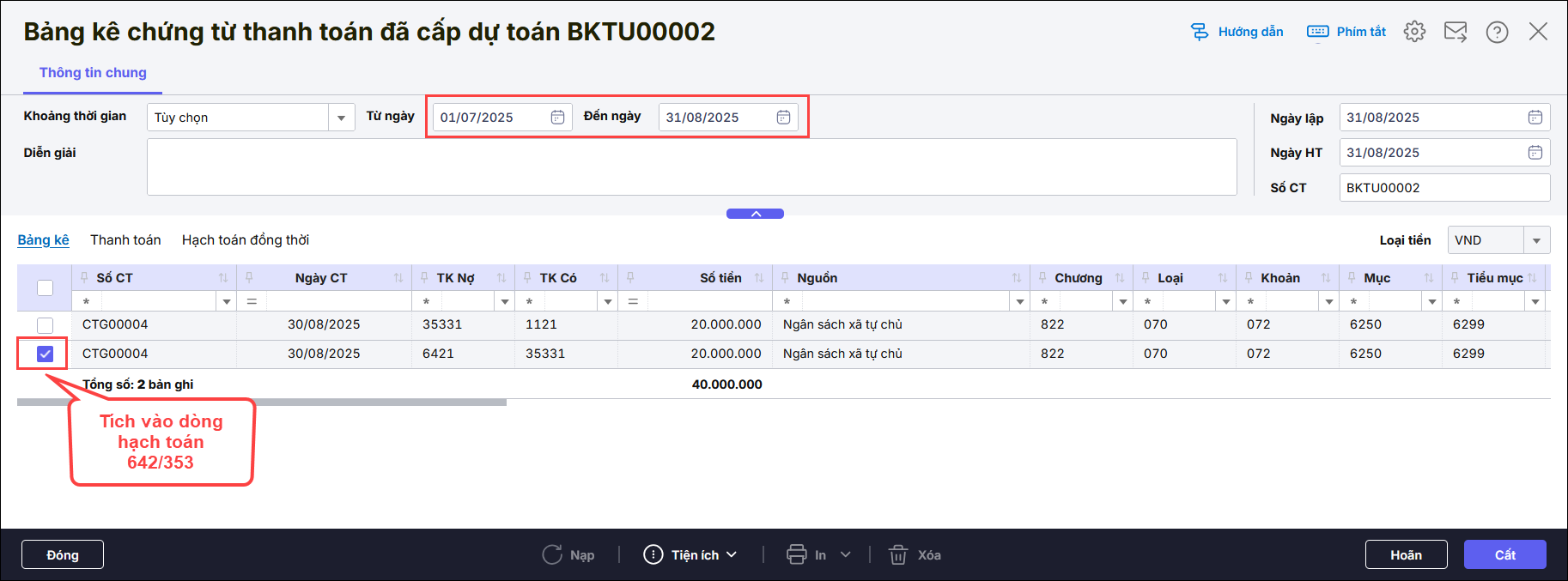Viewport: 1568px width, 581px height.
Task: Open calendar picker for Đến ngày
Action: 783,118
